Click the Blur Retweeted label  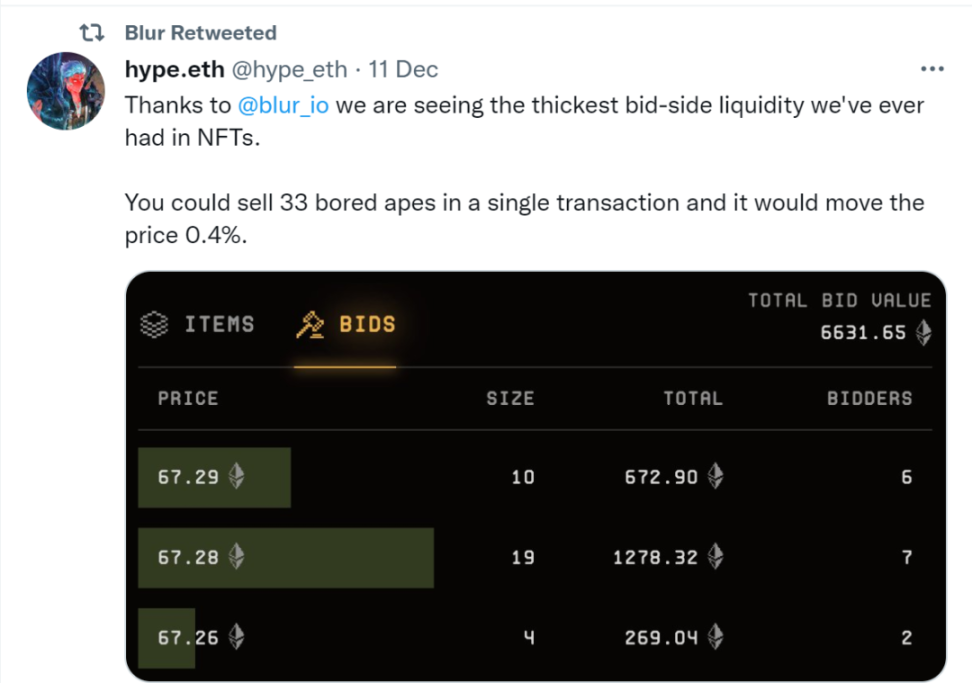click(x=200, y=33)
